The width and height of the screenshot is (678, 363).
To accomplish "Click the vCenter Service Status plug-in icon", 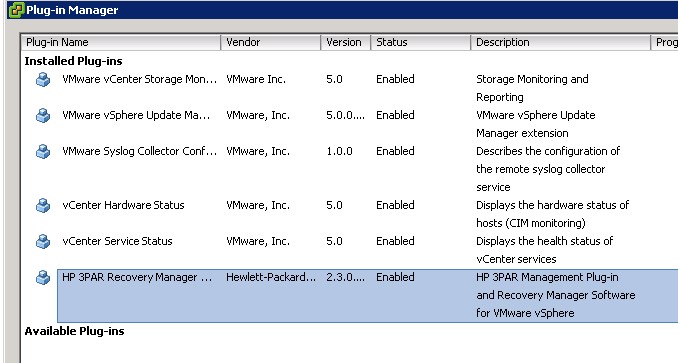I will [x=43, y=241].
